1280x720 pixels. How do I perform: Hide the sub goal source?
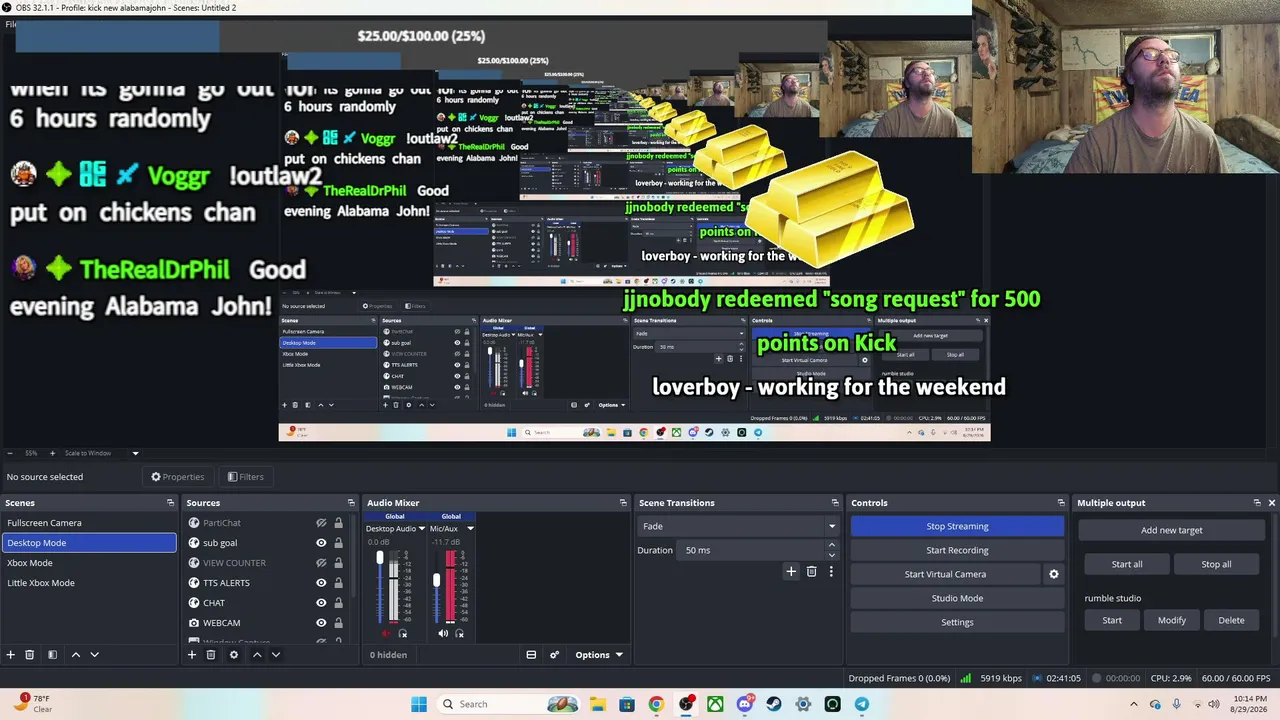[321, 543]
